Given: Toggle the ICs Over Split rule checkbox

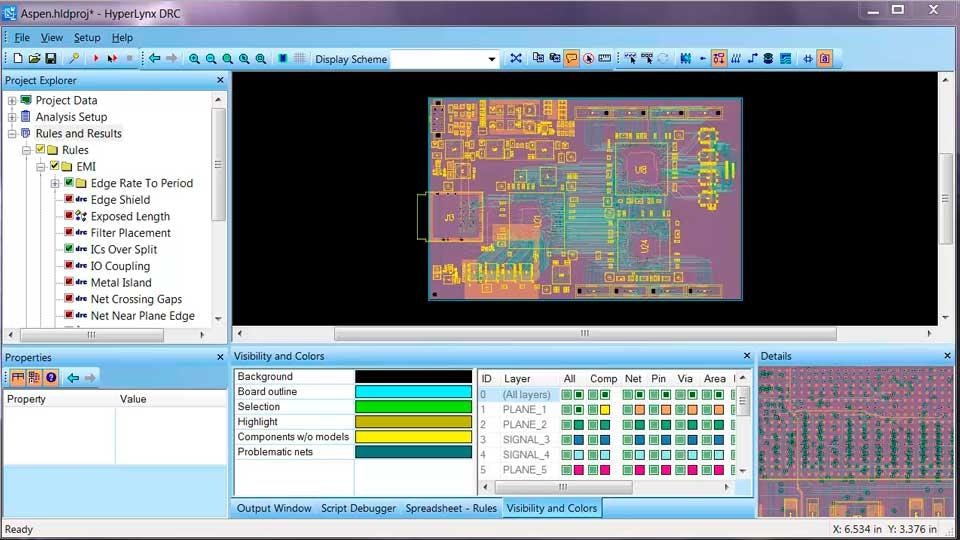Looking at the screenshot, I should point(69,249).
